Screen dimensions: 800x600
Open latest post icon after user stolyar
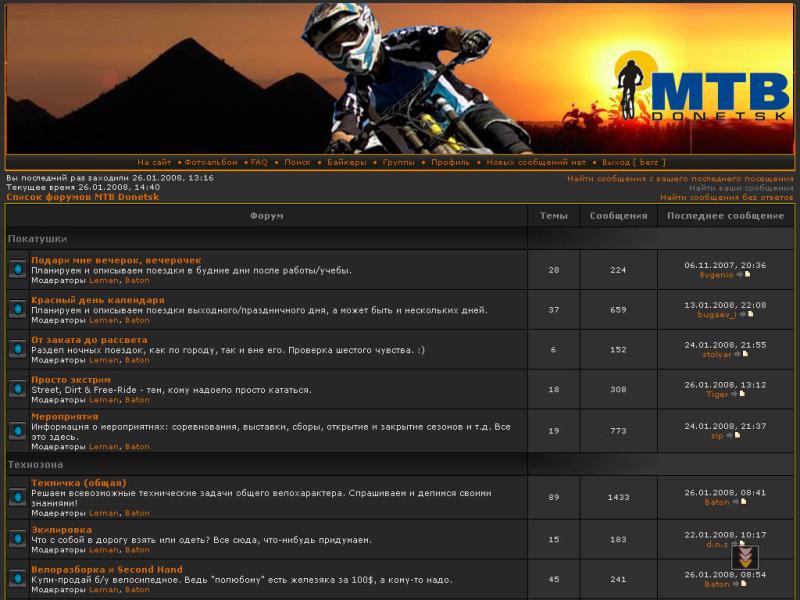coord(742,354)
